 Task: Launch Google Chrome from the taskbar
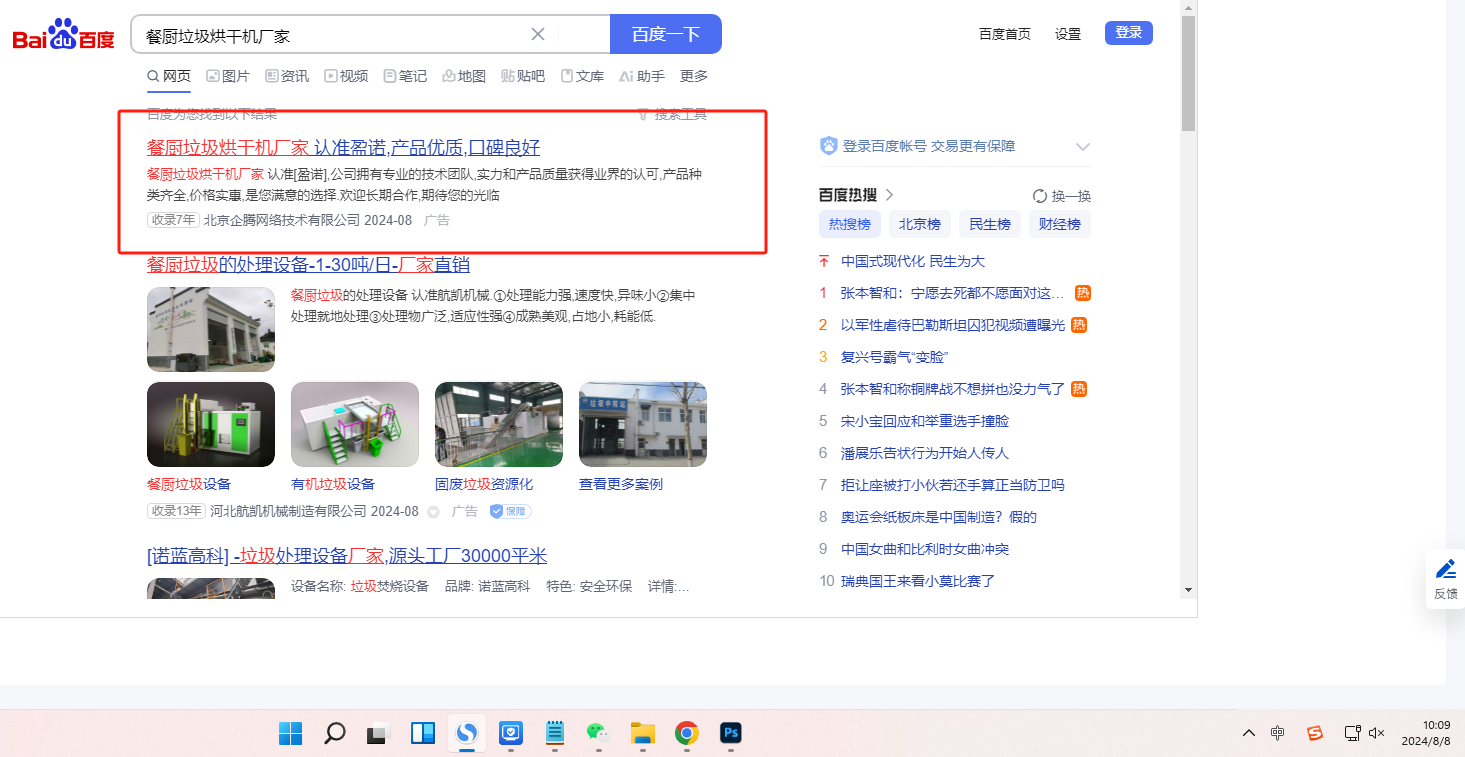(686, 734)
